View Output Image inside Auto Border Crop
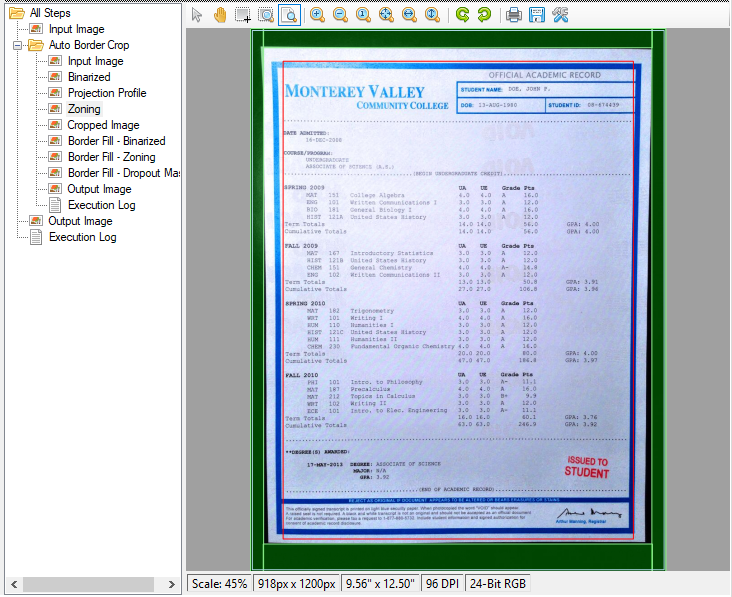 [99, 189]
